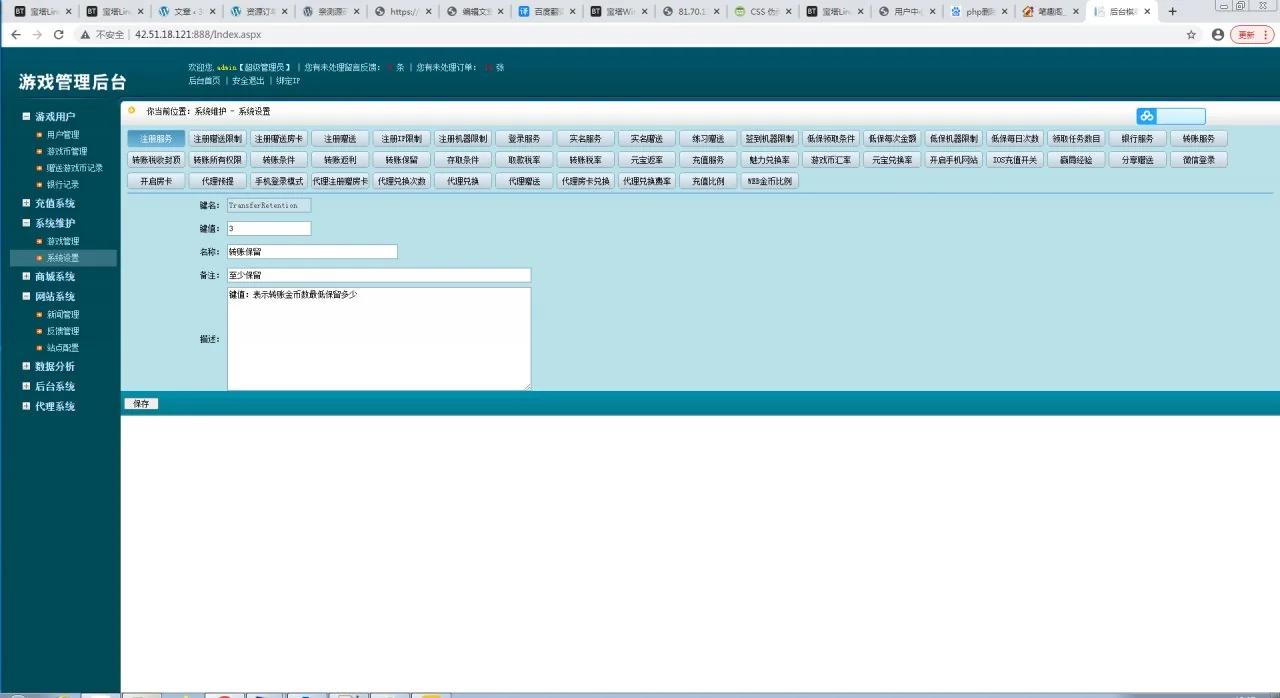
Task: Click the 不安全 site security warning icon
Action: [x=86, y=34]
